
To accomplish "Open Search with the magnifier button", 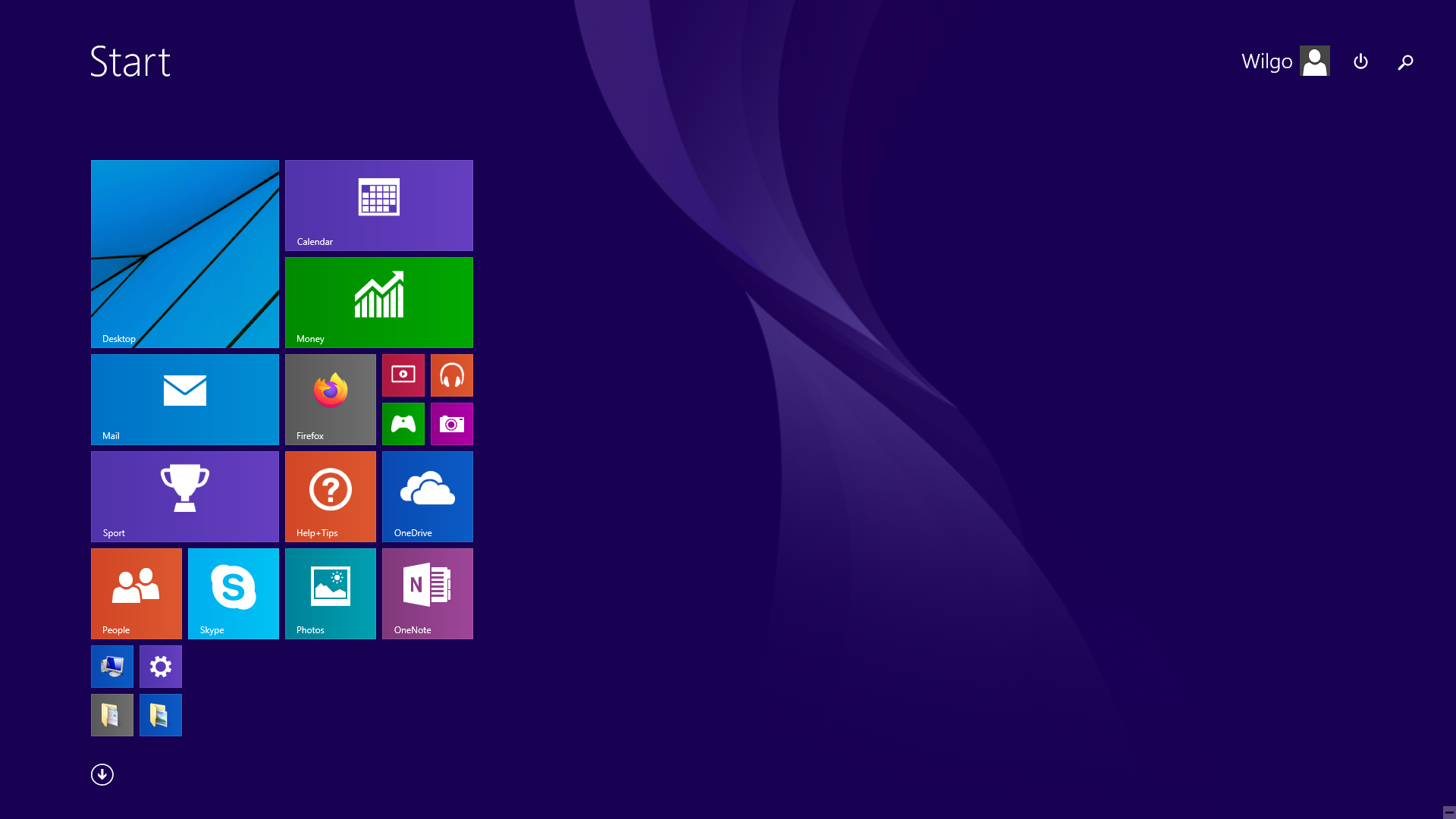I will [x=1405, y=61].
